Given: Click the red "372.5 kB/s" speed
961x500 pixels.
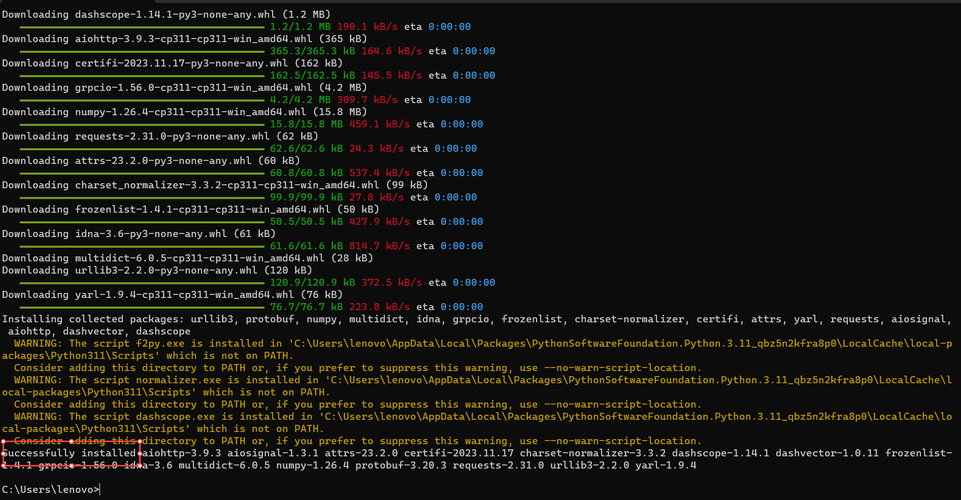Looking at the screenshot, I should [x=392, y=282].
